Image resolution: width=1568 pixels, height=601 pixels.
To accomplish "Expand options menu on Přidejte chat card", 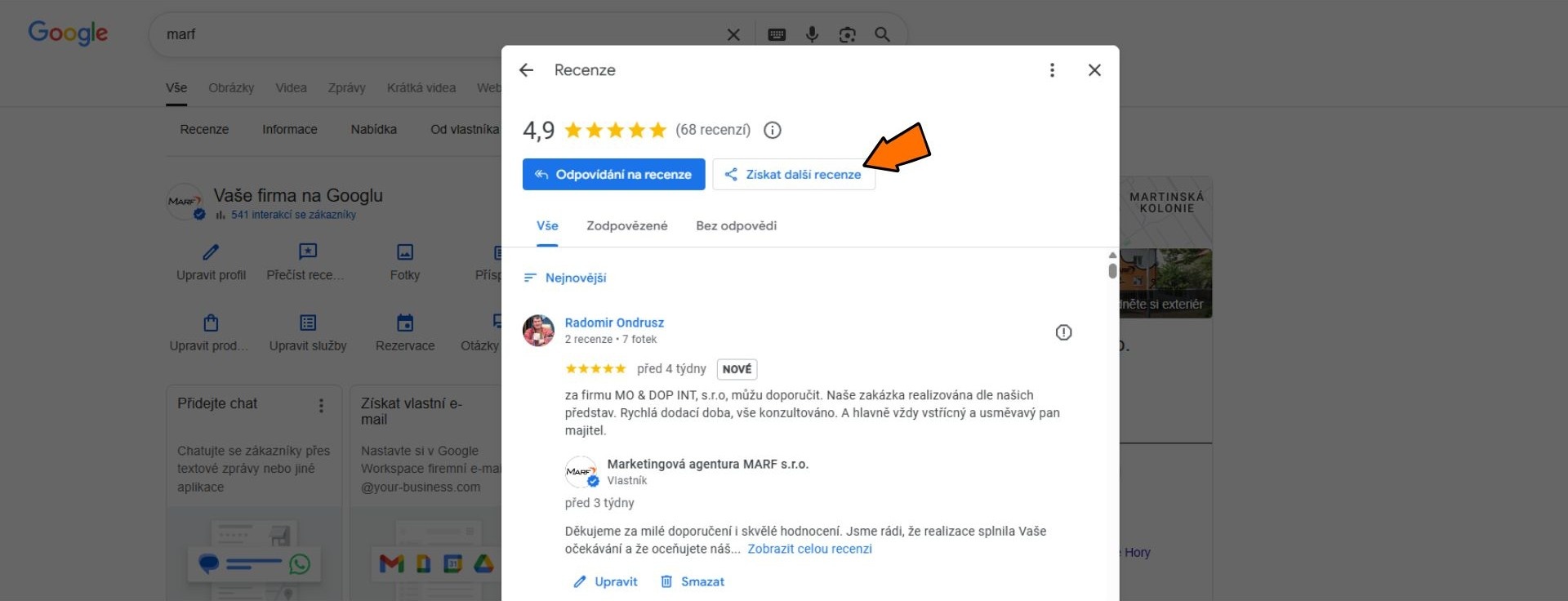I will [x=321, y=405].
